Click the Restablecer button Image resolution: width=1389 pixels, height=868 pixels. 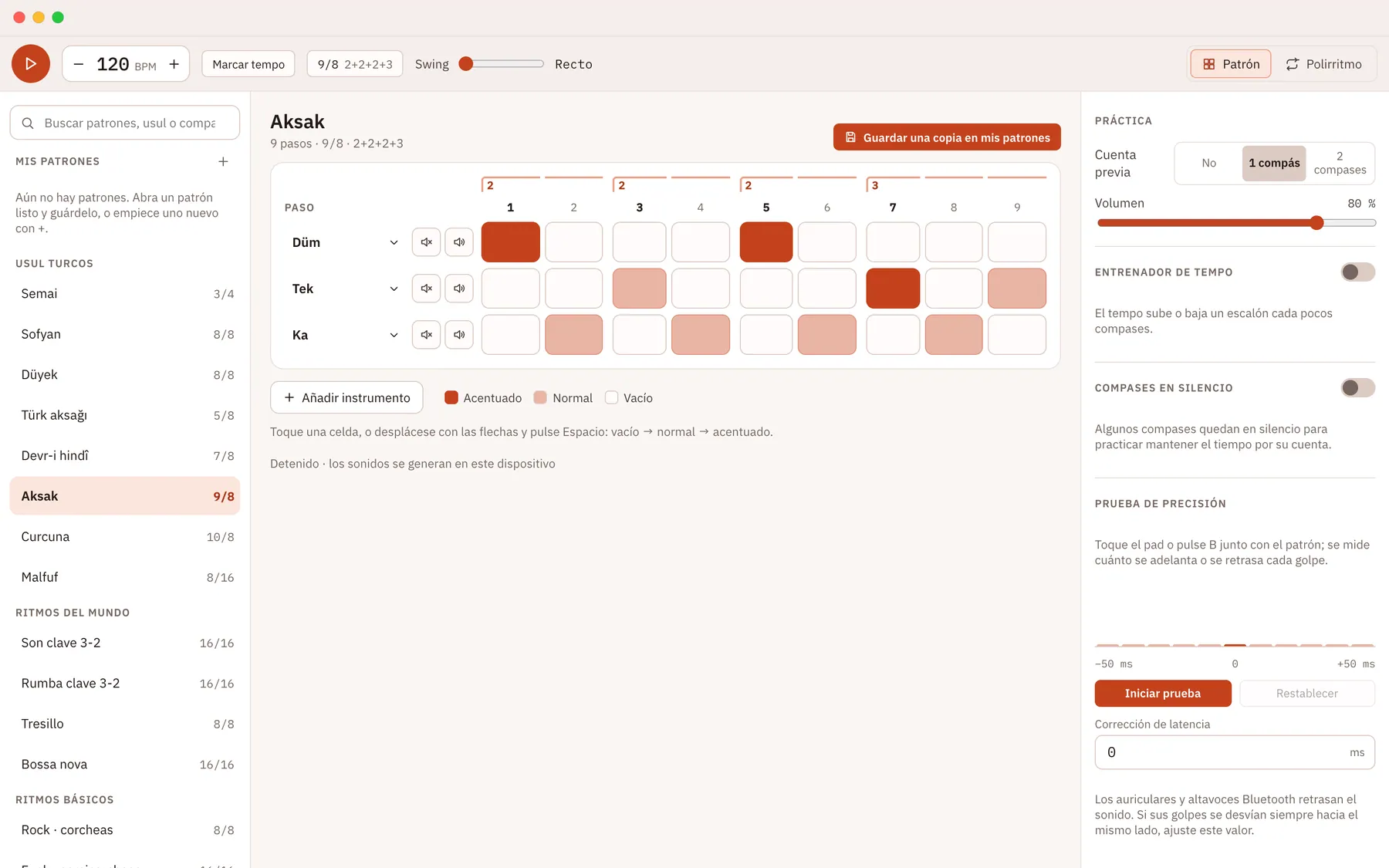[1307, 694]
